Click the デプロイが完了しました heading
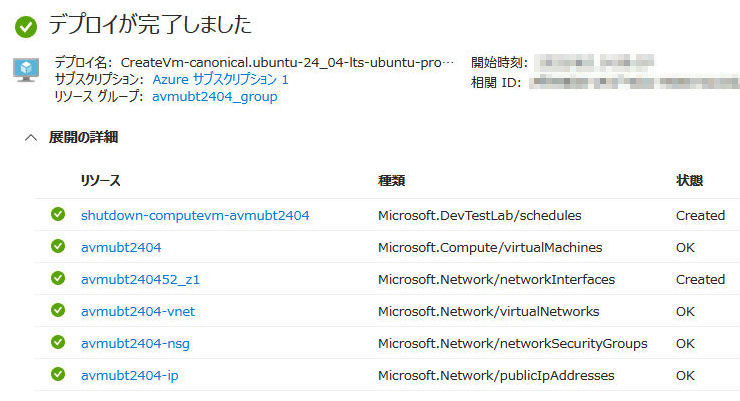Image resolution: width=740 pixels, height=401 pixels. [151, 25]
